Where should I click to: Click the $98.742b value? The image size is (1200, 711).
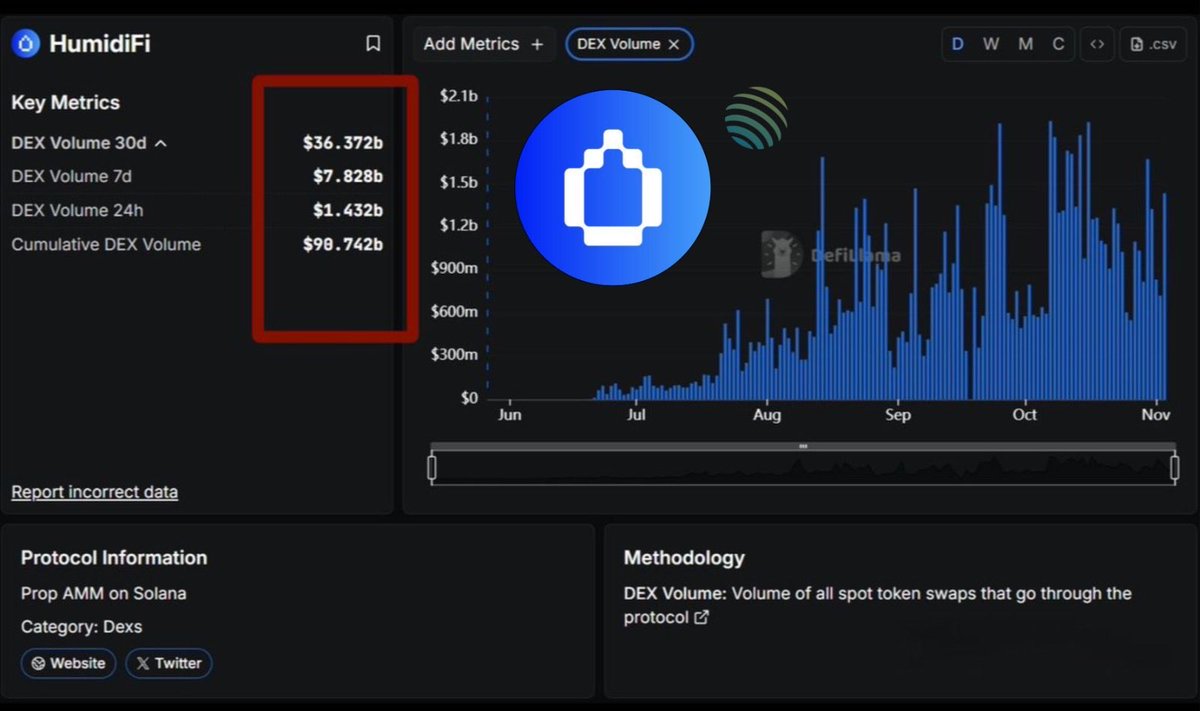tap(343, 244)
